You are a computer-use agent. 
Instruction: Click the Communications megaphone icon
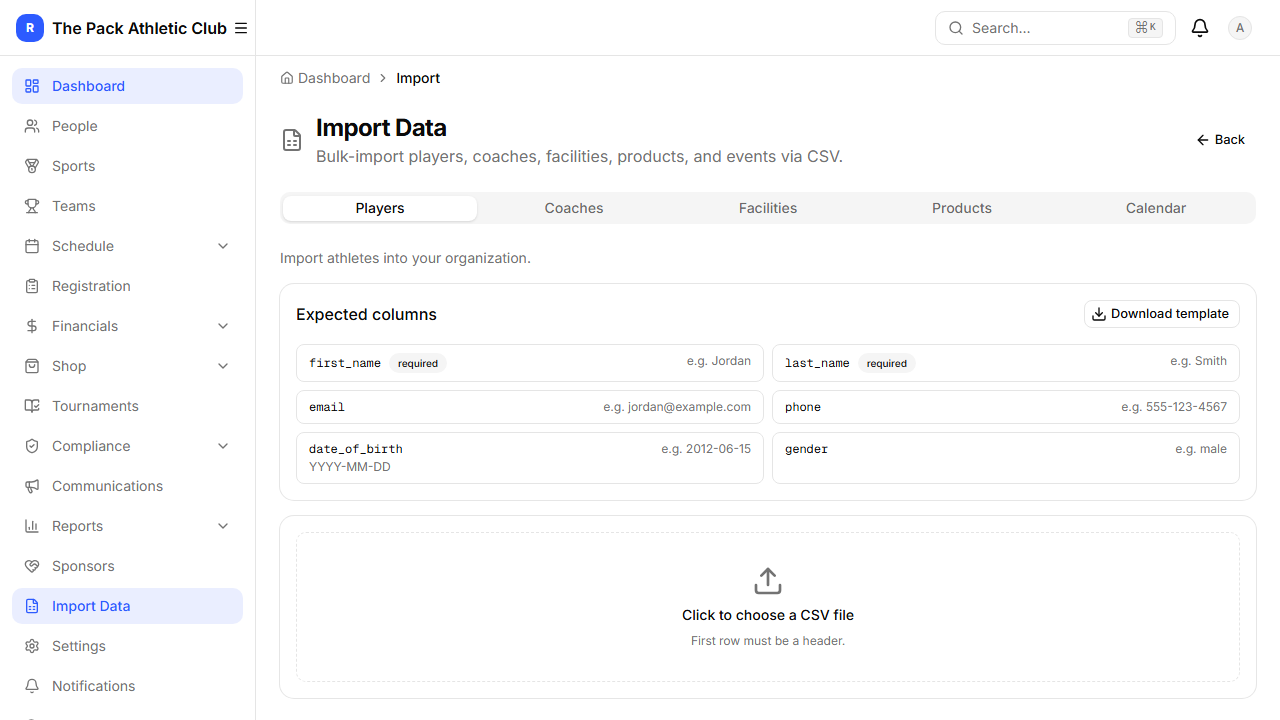tap(32, 486)
